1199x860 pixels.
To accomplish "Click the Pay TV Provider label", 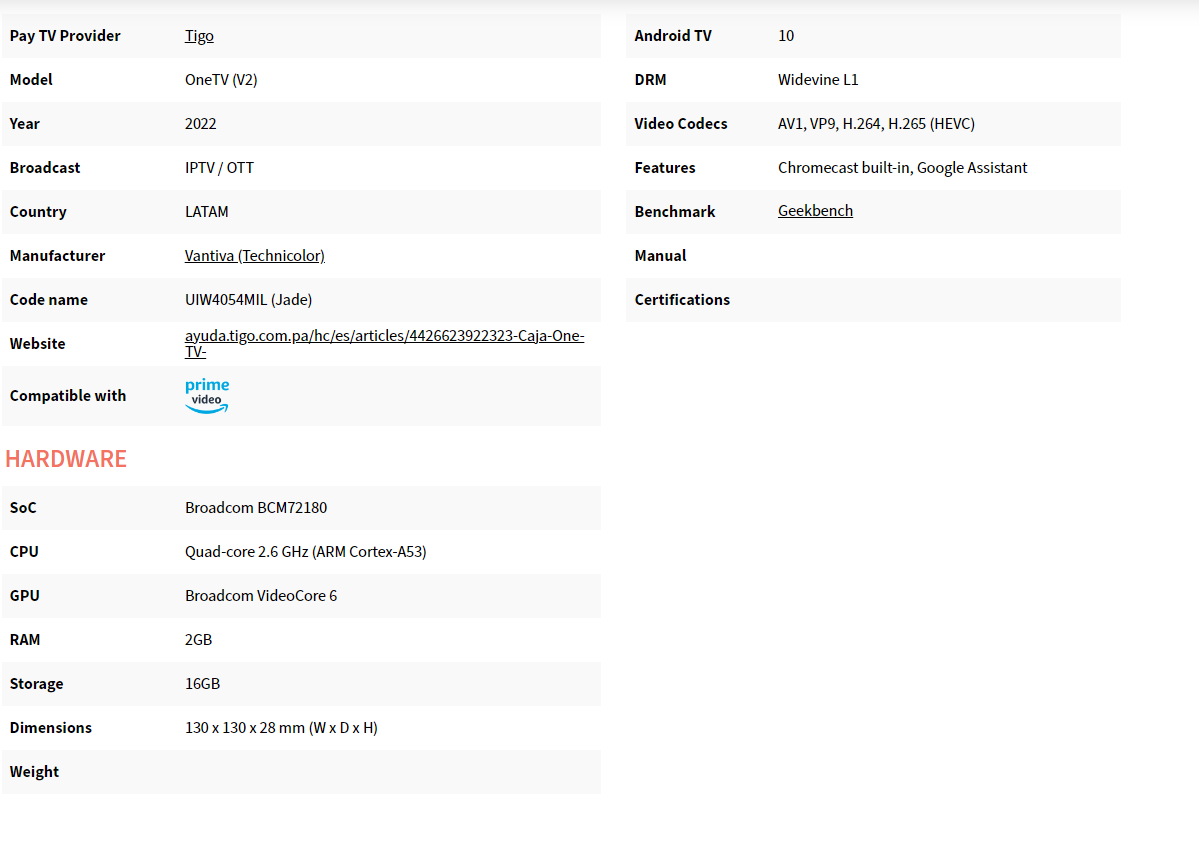I will (x=65, y=36).
